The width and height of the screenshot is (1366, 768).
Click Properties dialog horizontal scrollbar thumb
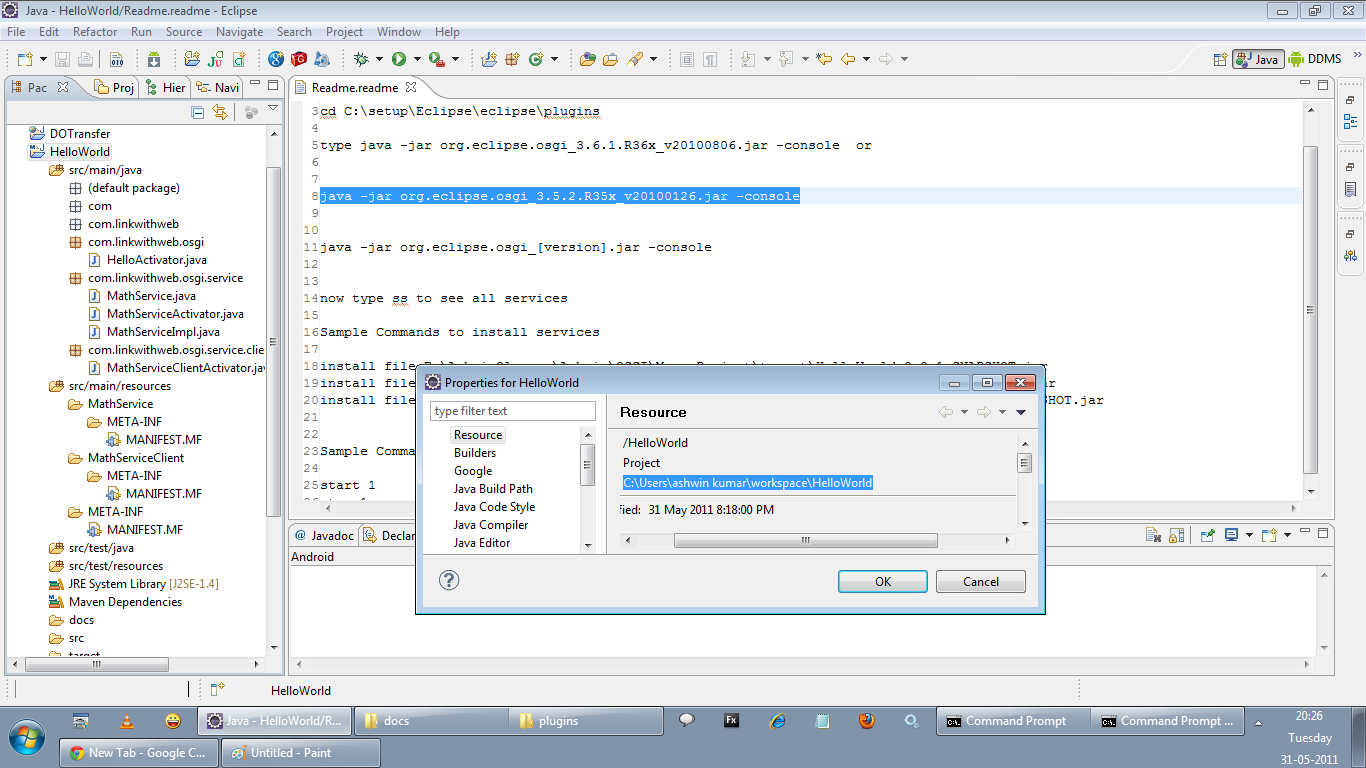805,541
